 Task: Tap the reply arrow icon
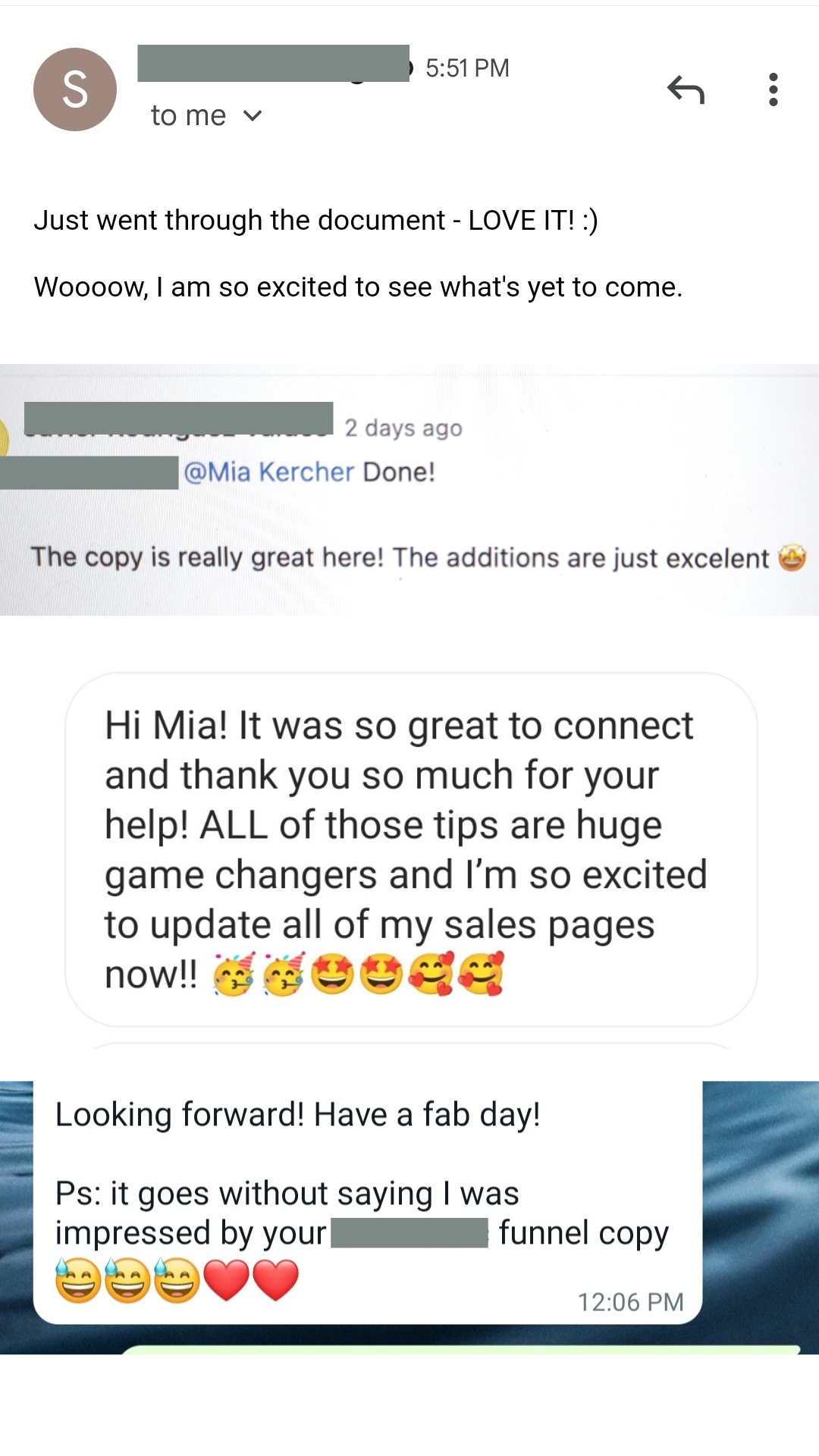[686, 89]
